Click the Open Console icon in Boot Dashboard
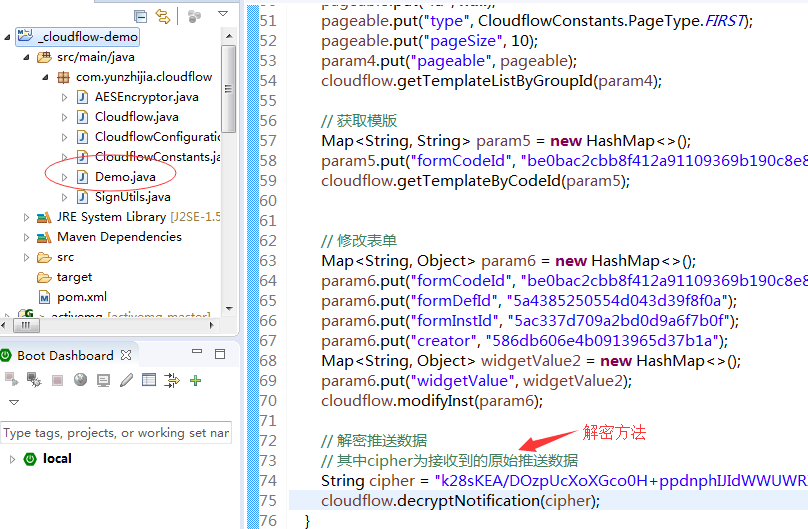The image size is (808, 529). pyautogui.click(x=103, y=380)
